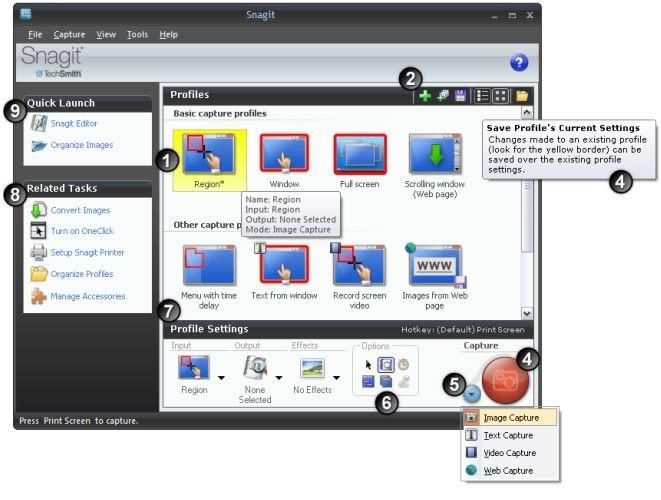Click the Organize Images folder icon
This screenshot has width=661, height=500.
tap(39, 145)
